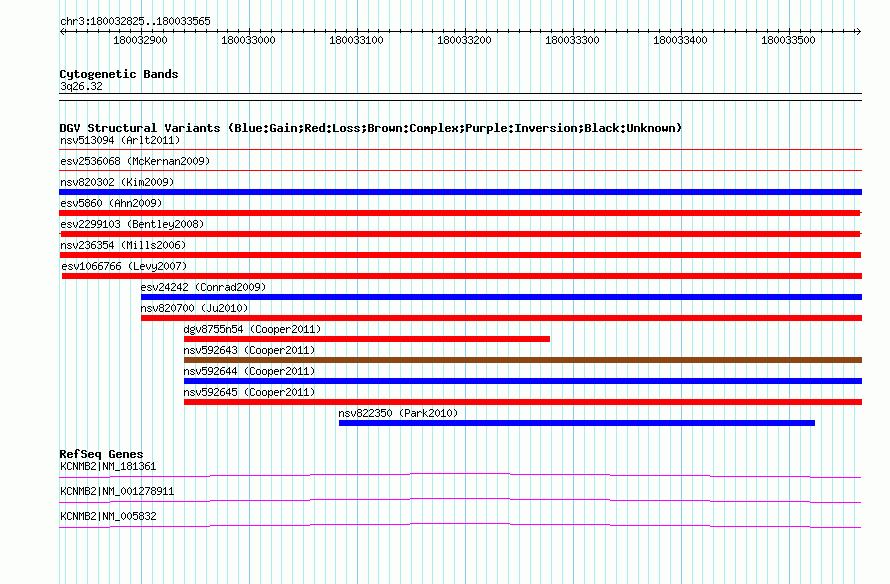Image resolution: width=890 pixels, height=584 pixels.
Task: Select the thin red nsv513094 line
Action: coord(460,150)
